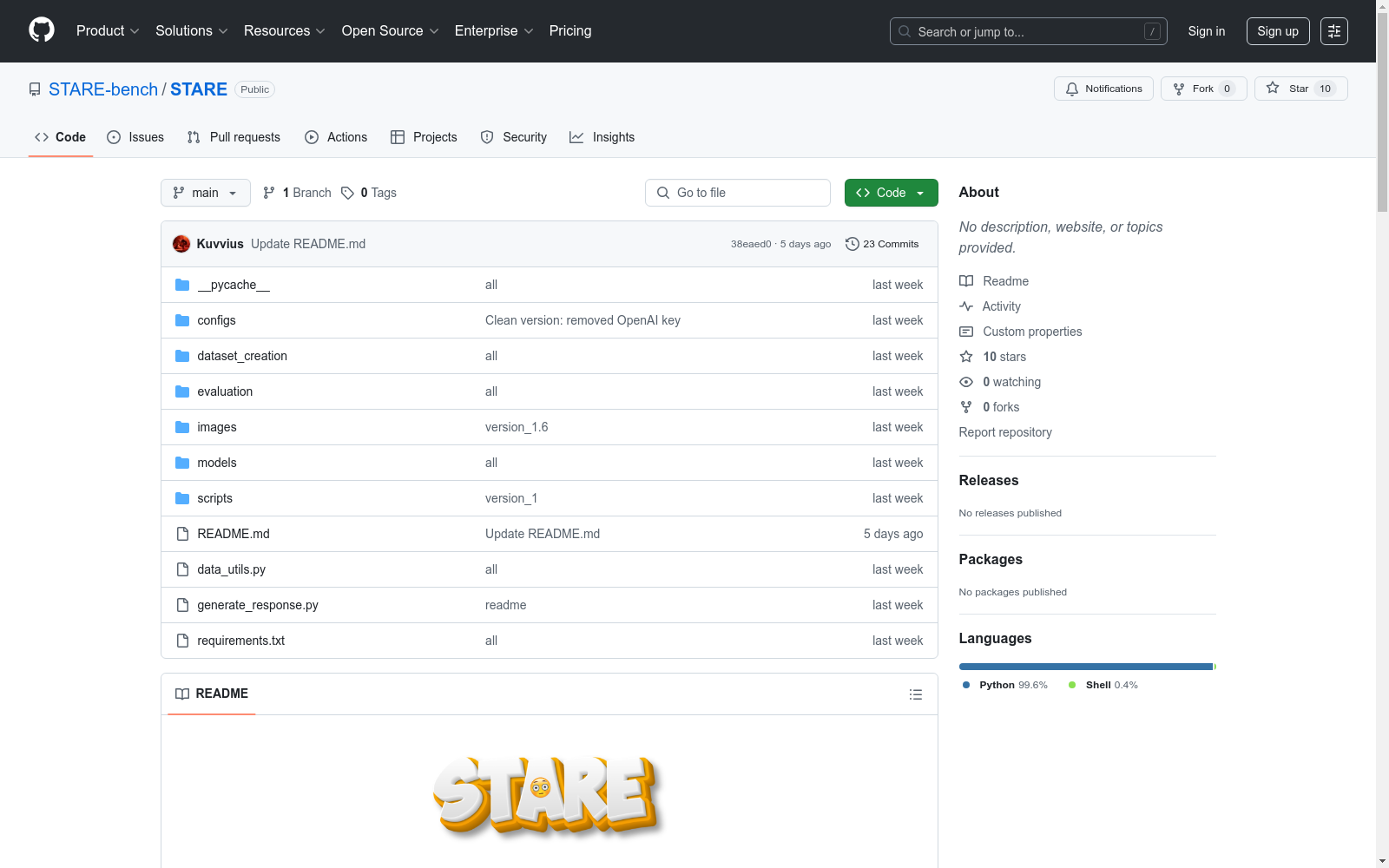Image resolution: width=1389 pixels, height=868 pixels.
Task: Open the README outline icon
Action: coord(915,694)
